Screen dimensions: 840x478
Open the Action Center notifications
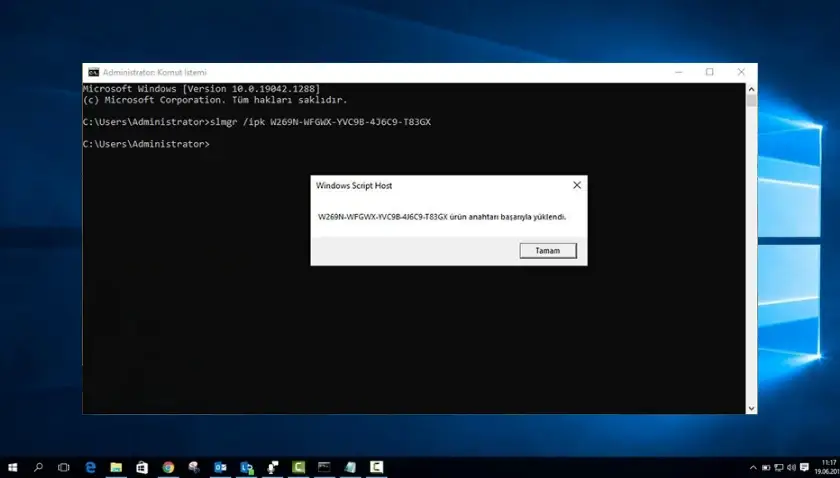[x=805, y=468]
